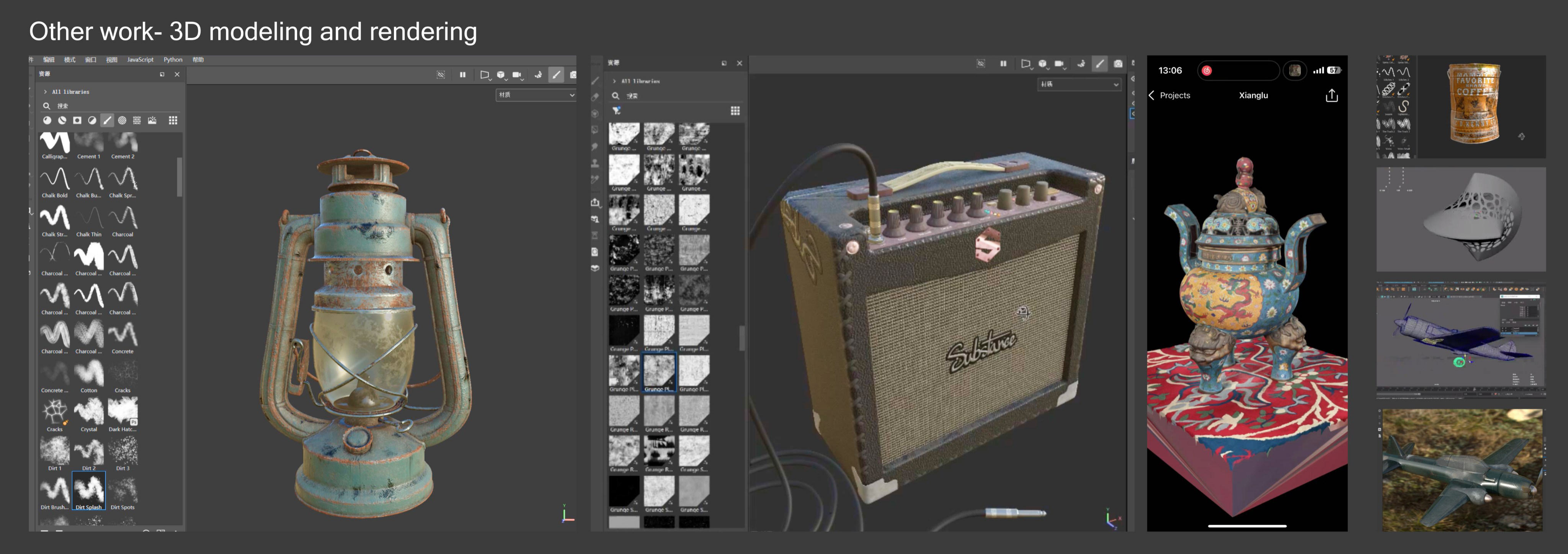Choose the Dirt Splash brush thumbnail
Viewport: 1568px width, 554px height.
[89, 490]
